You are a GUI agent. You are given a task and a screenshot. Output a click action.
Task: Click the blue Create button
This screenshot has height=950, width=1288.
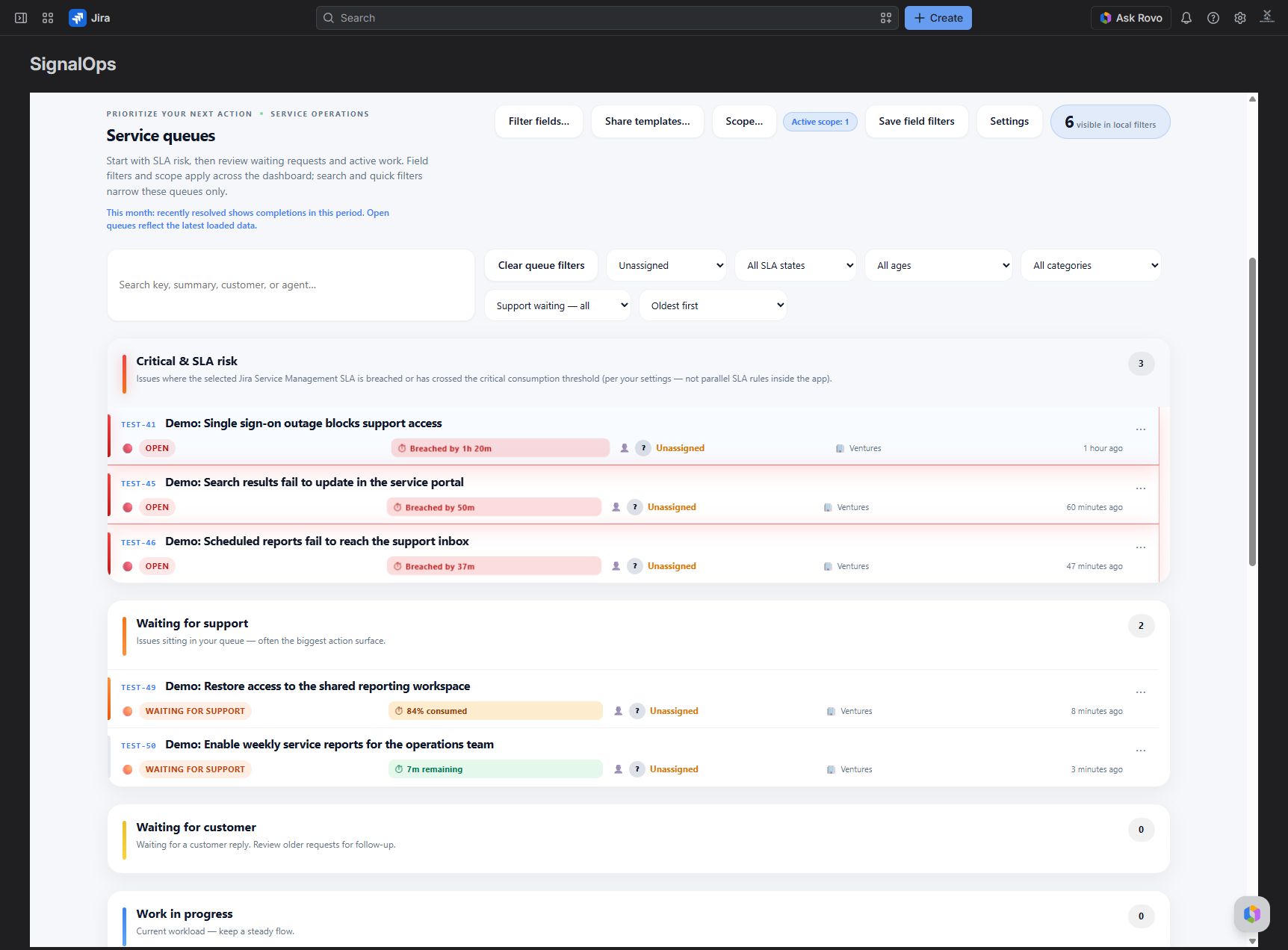tap(938, 18)
